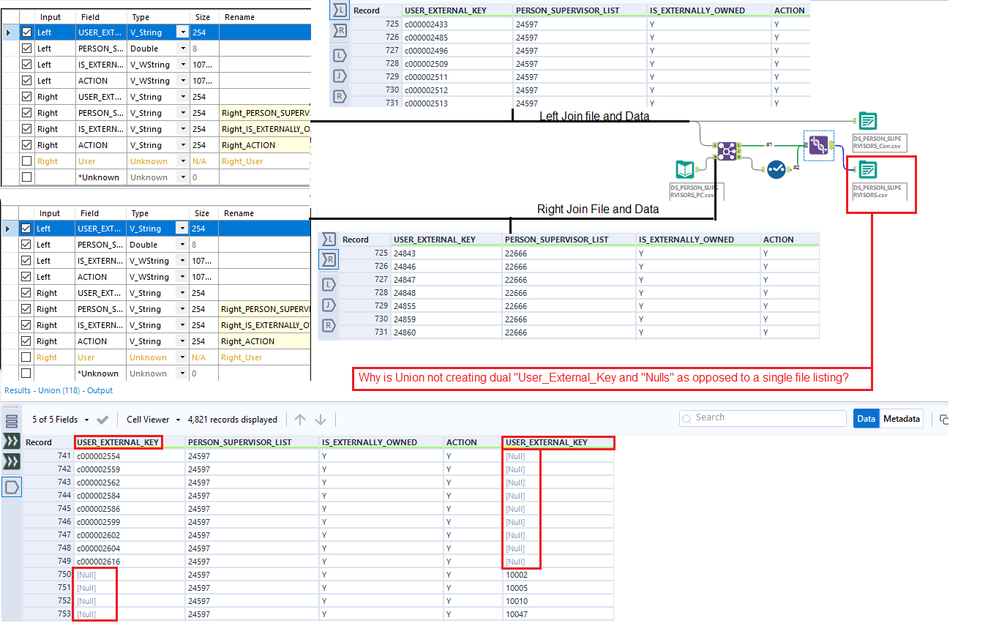Click into the Search input field
The width and height of the screenshot is (999, 635).
(x=763, y=418)
